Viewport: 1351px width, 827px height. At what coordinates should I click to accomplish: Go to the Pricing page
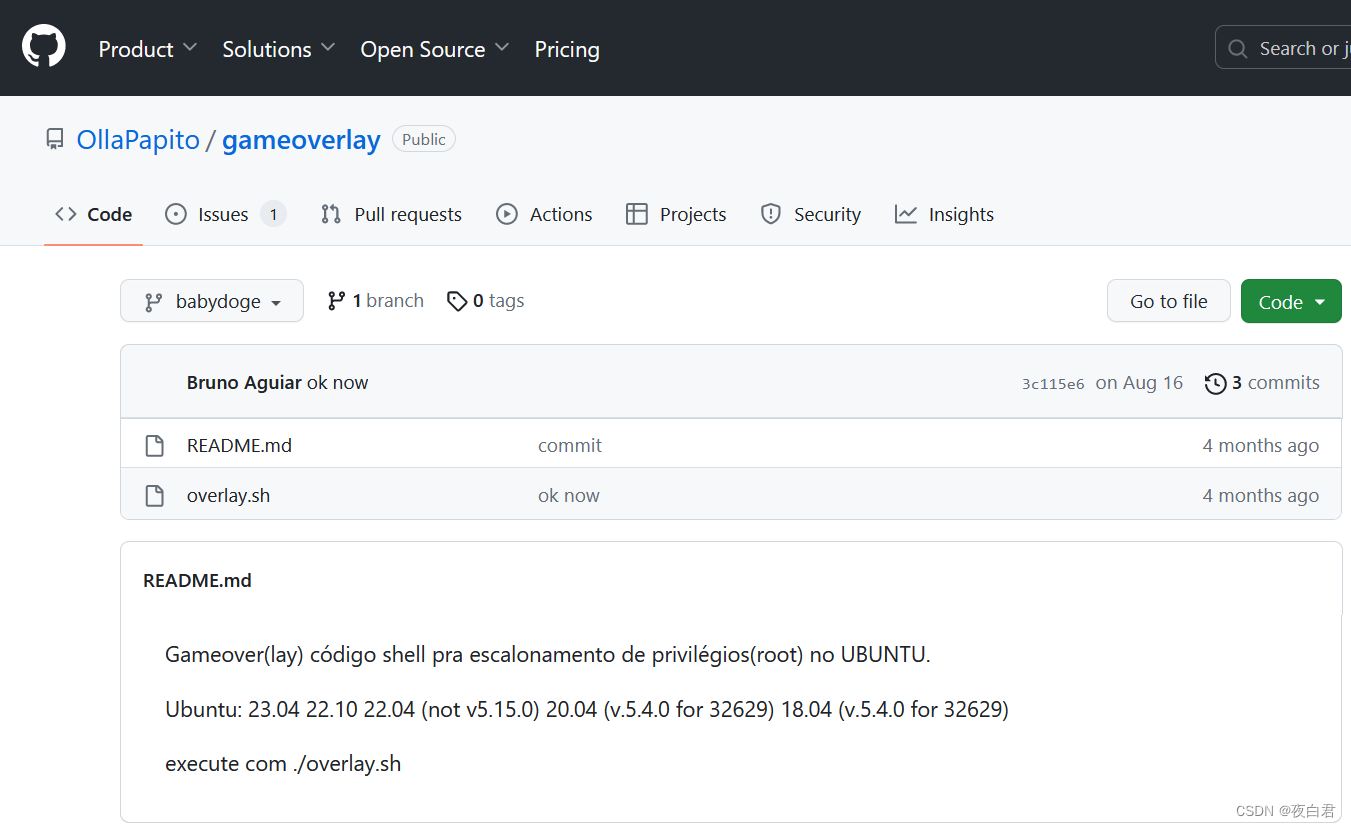567,49
